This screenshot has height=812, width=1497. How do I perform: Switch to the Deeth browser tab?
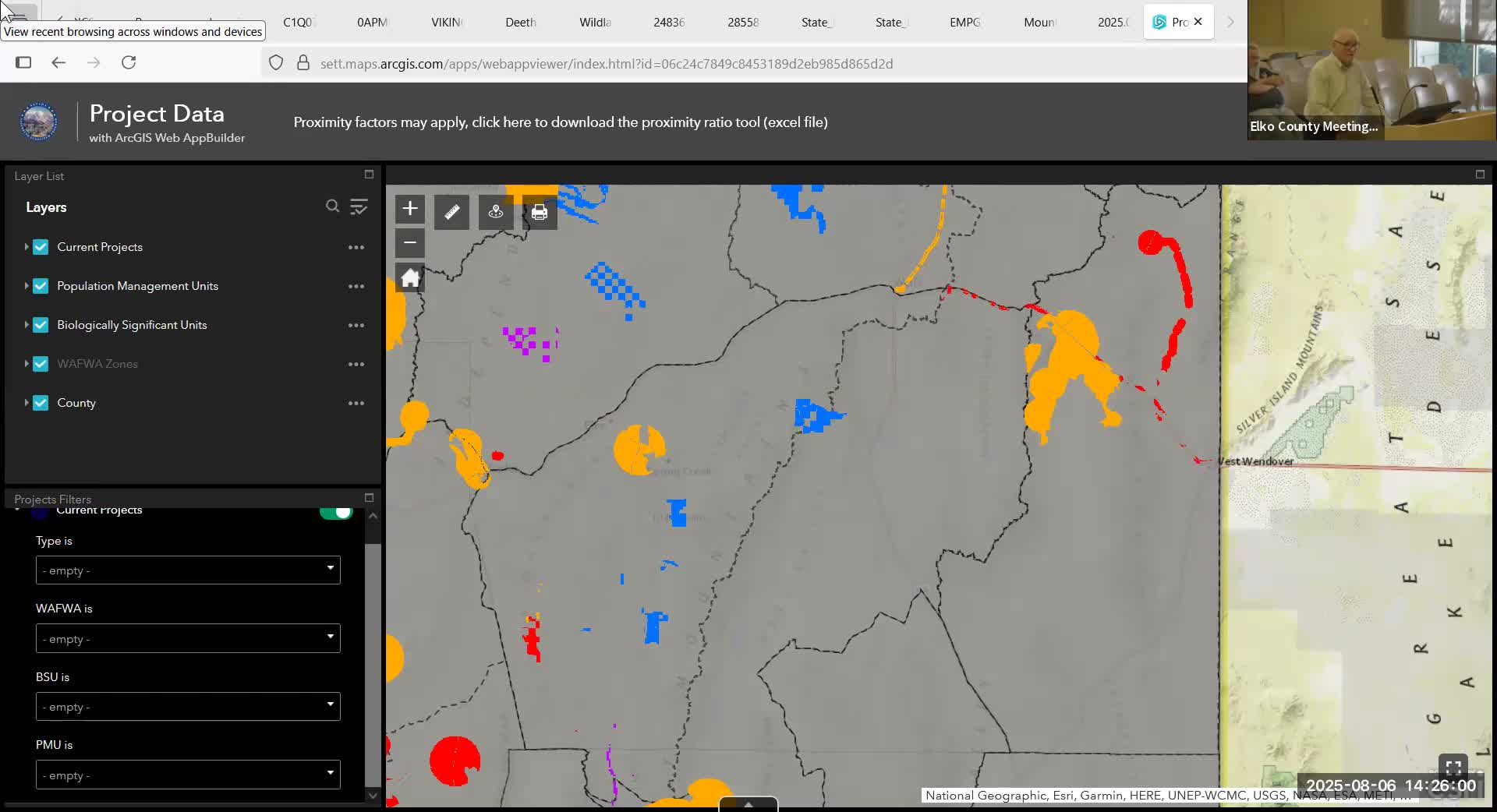click(x=520, y=23)
